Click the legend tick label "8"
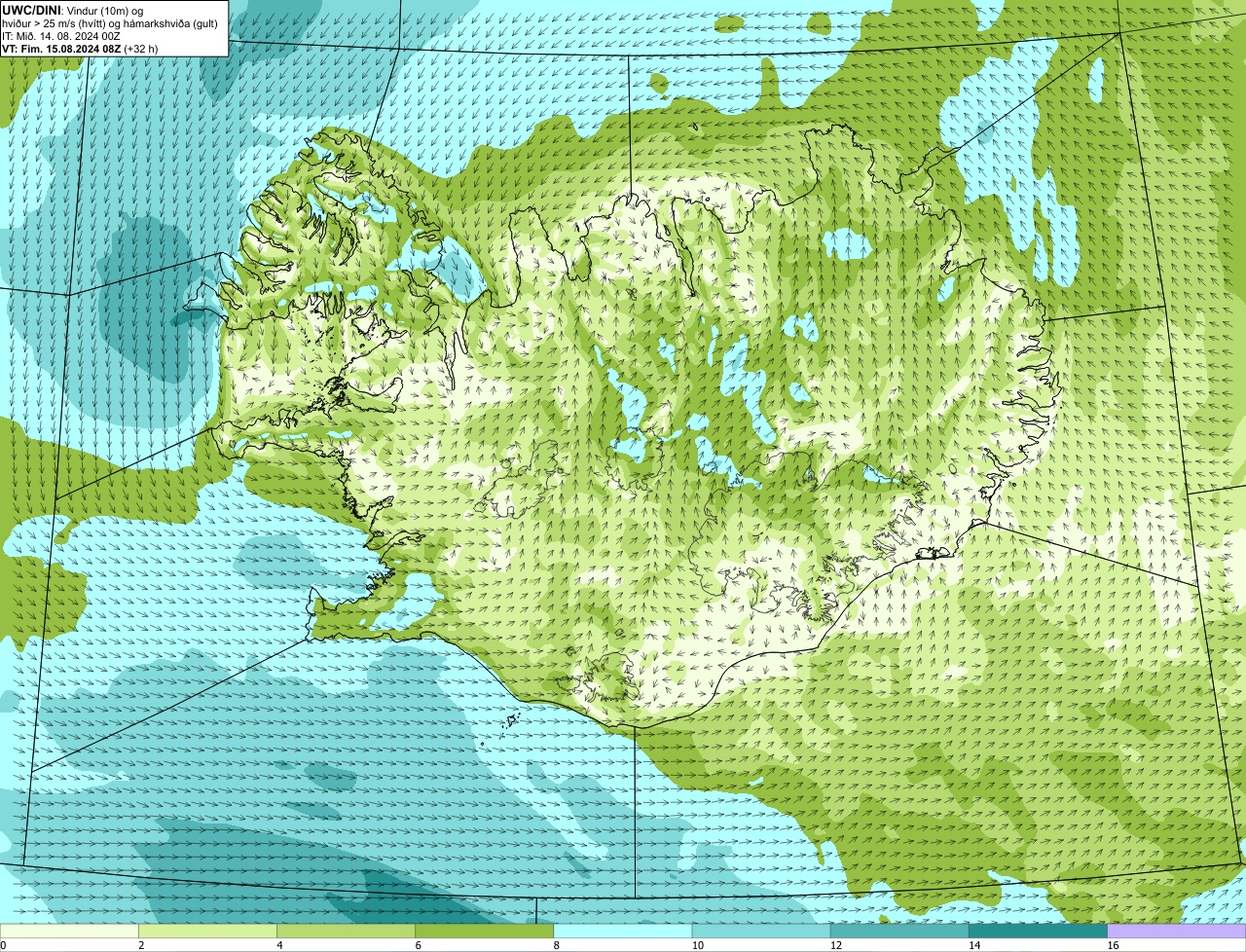This screenshot has width=1246, height=952. pos(557,945)
